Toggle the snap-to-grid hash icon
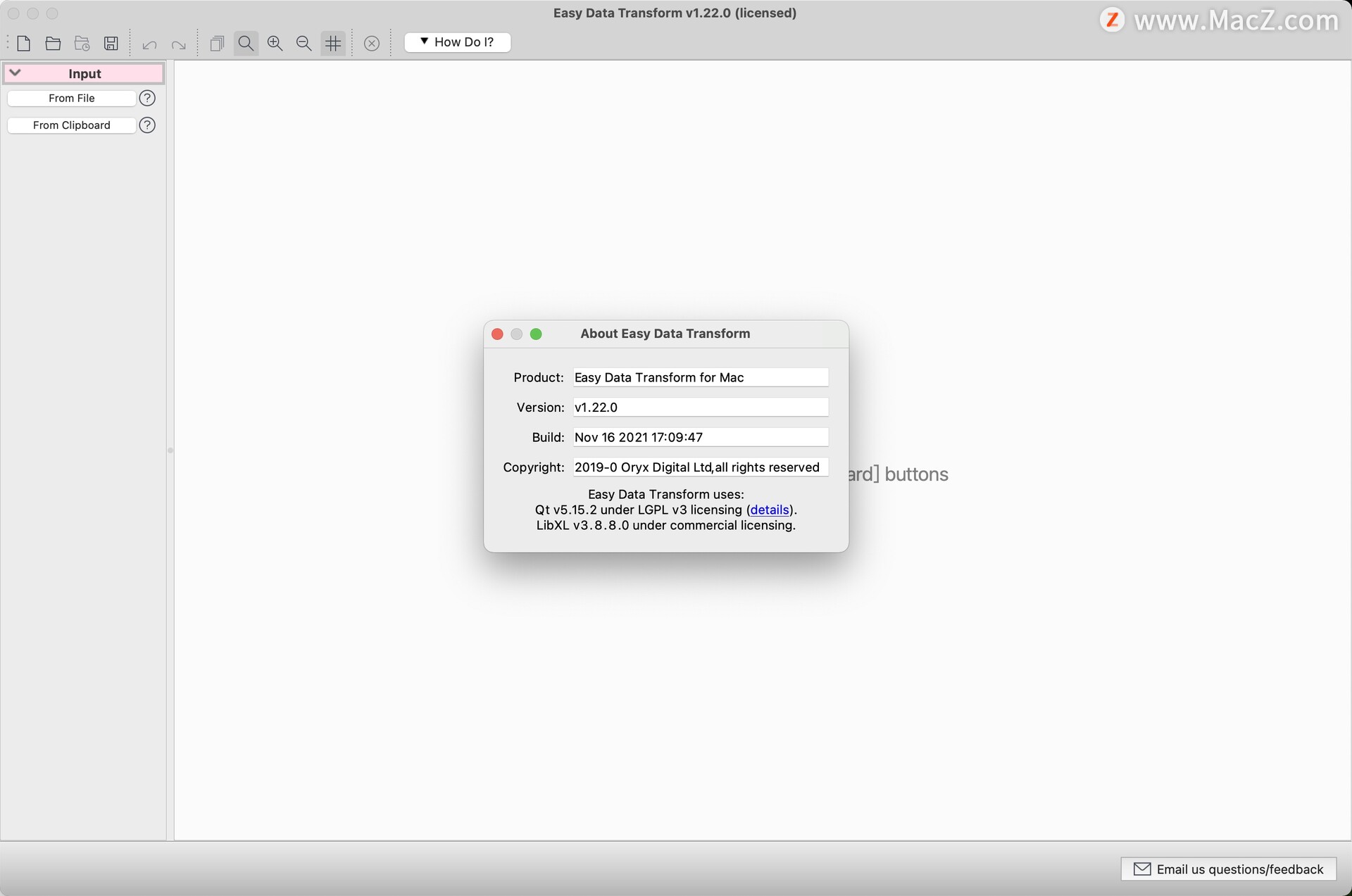This screenshot has height=896, width=1352. click(x=333, y=43)
